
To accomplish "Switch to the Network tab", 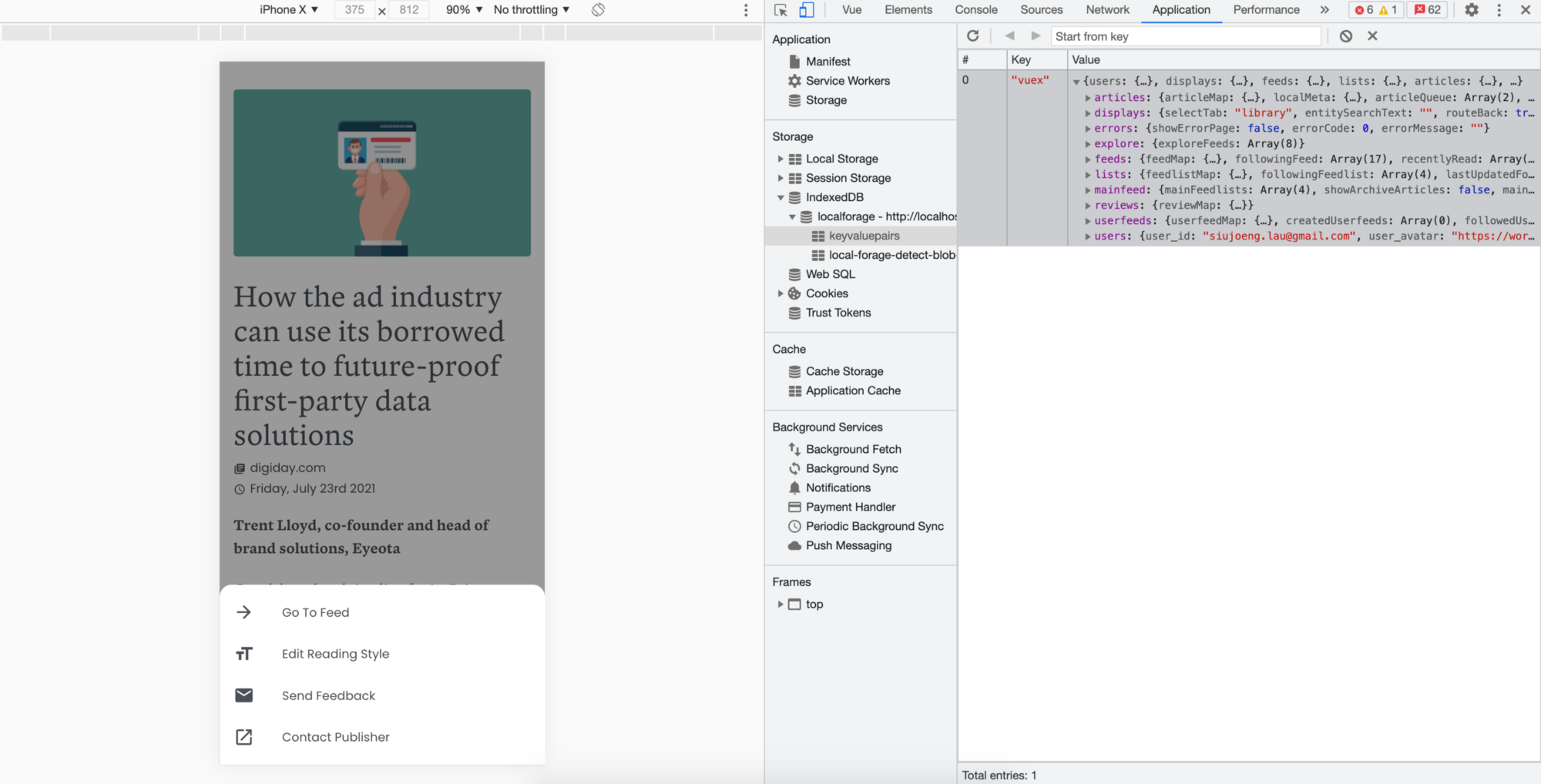I will [1107, 10].
